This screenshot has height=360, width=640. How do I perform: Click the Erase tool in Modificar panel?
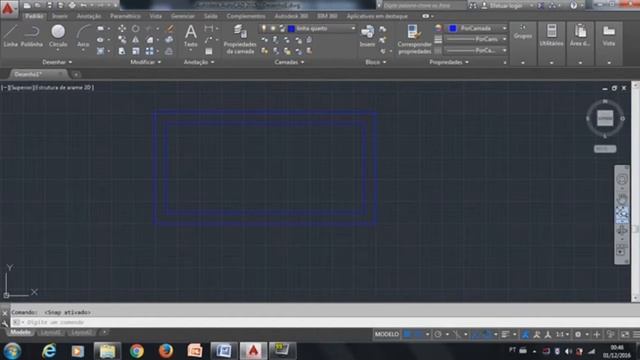(x=170, y=29)
